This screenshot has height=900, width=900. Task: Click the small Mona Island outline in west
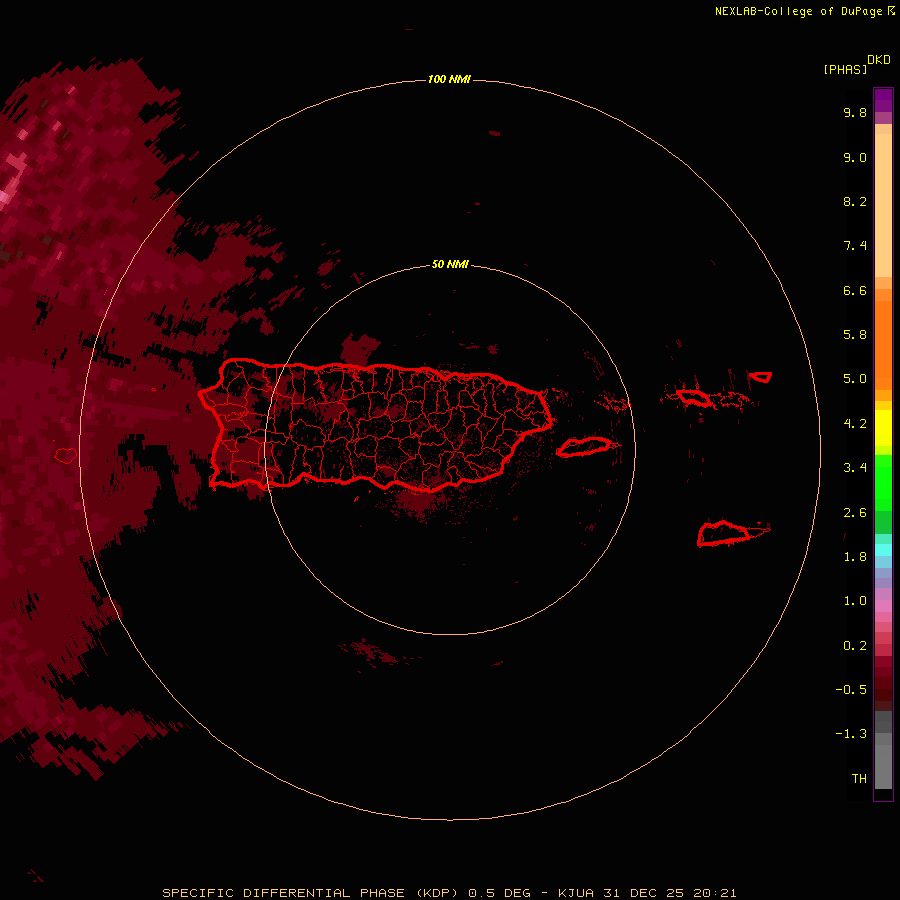pos(66,456)
